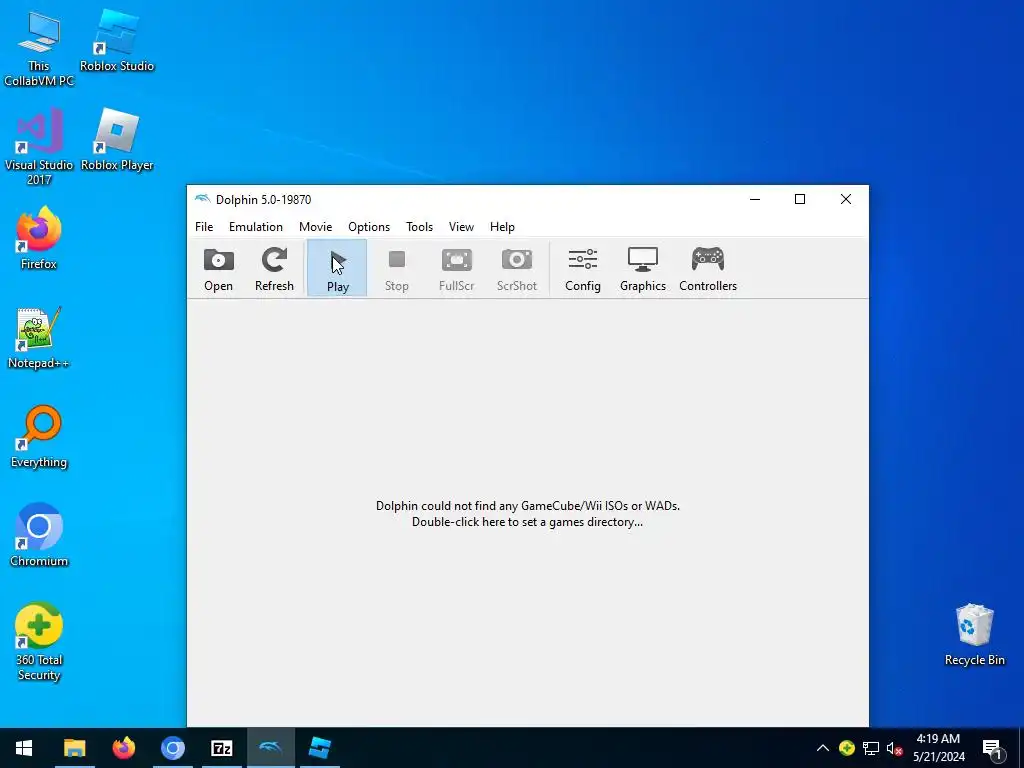Open Chromium from the taskbar
Image resolution: width=1024 pixels, height=768 pixels.
(x=172, y=748)
